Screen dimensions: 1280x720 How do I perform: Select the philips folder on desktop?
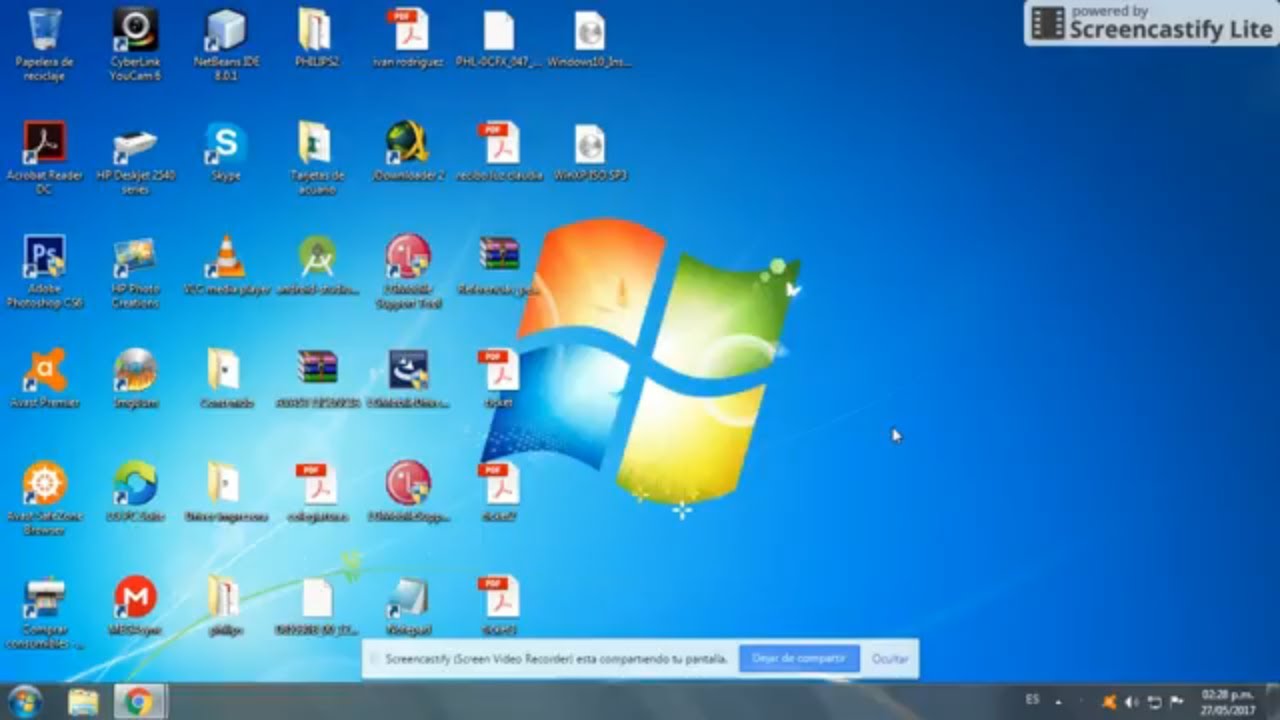pyautogui.click(x=226, y=606)
